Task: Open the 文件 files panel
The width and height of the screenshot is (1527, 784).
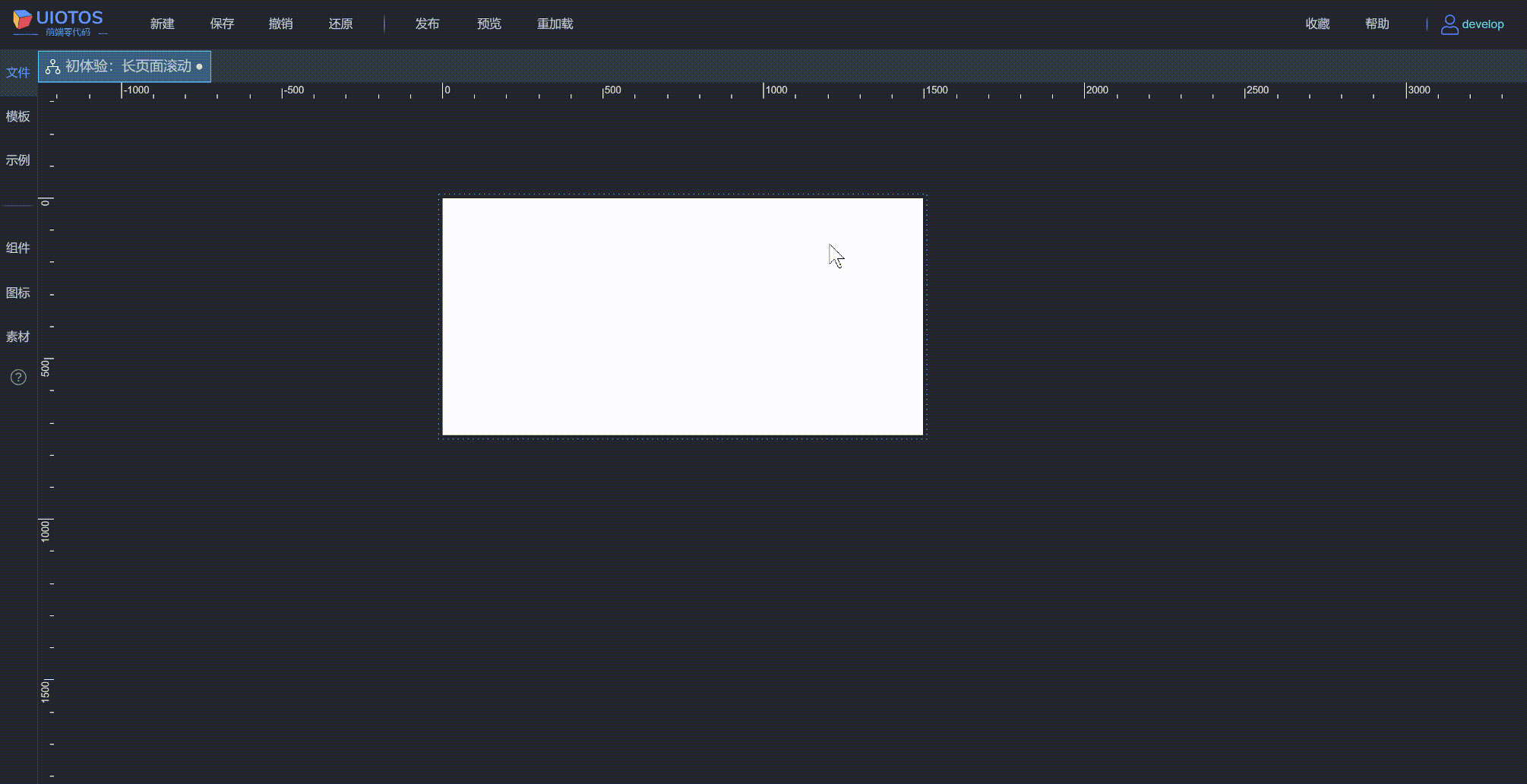Action: point(17,72)
